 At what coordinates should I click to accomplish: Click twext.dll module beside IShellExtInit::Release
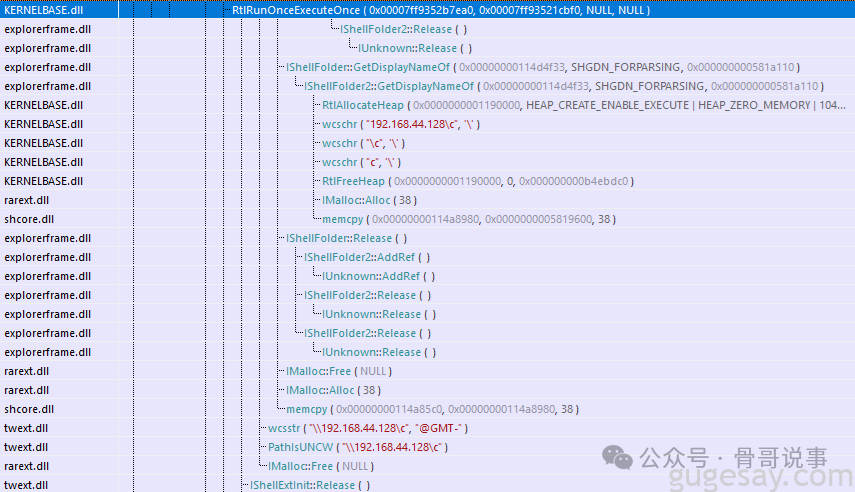tap(26, 485)
